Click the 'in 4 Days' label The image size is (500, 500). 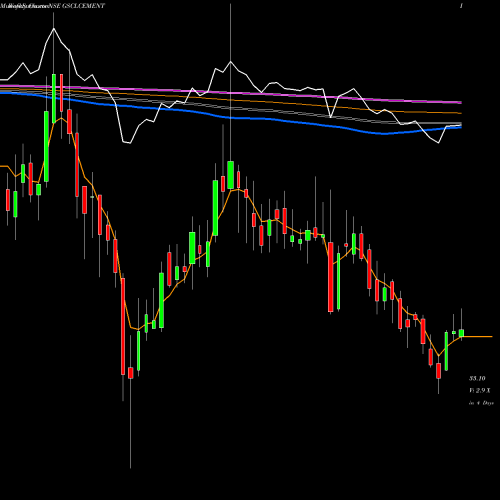click(x=481, y=403)
